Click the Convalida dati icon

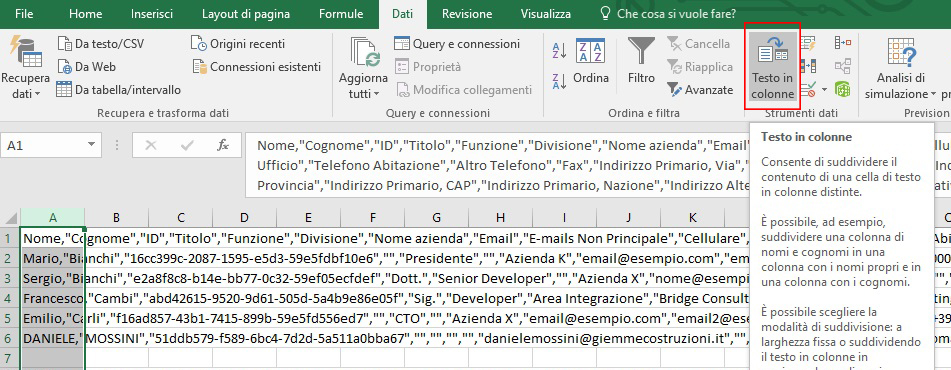pos(808,90)
